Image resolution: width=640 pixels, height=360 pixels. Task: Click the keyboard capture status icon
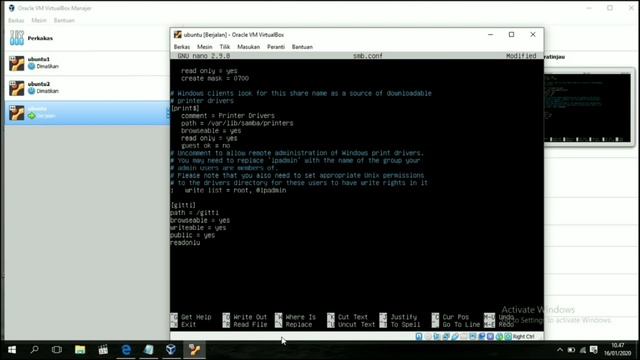[x=508, y=336]
